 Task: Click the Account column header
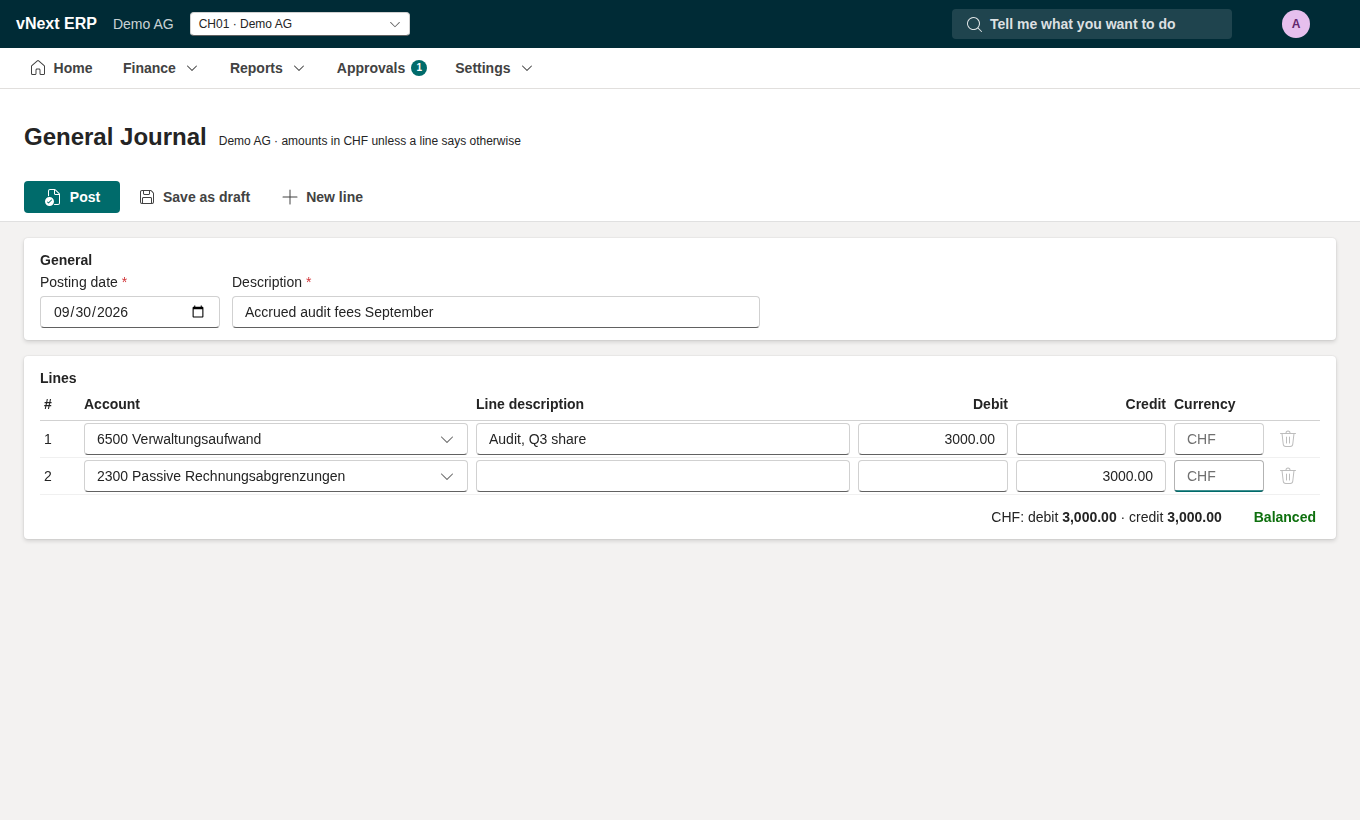click(112, 404)
